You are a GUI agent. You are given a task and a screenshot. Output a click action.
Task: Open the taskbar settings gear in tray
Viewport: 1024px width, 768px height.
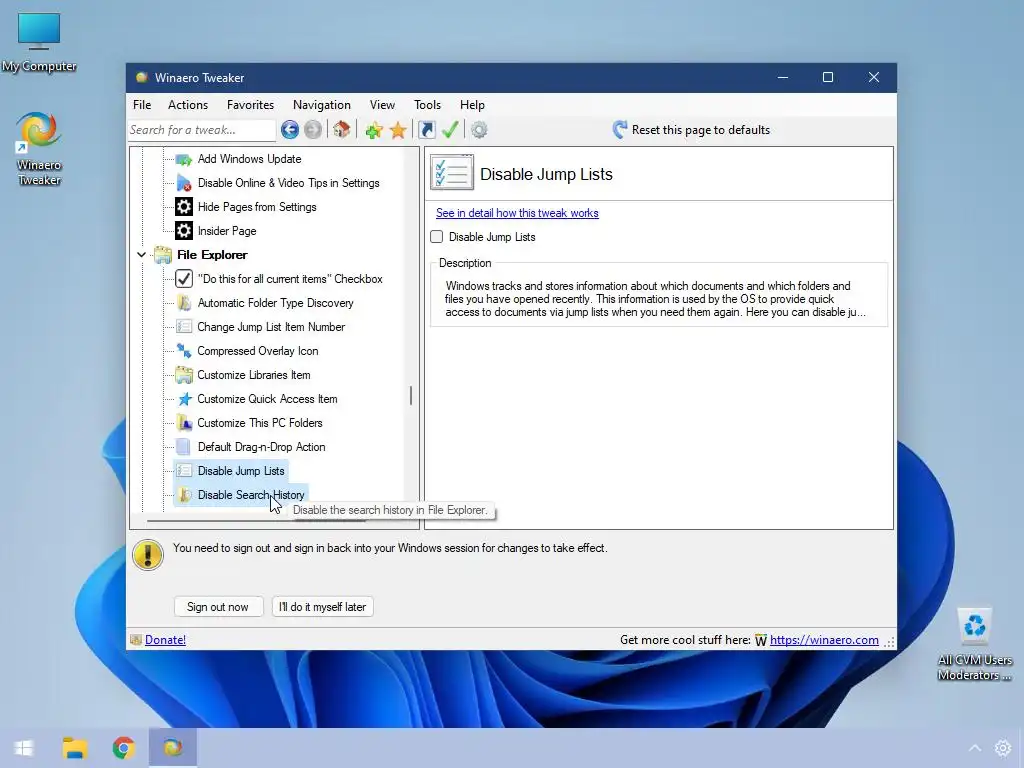[1002, 748]
